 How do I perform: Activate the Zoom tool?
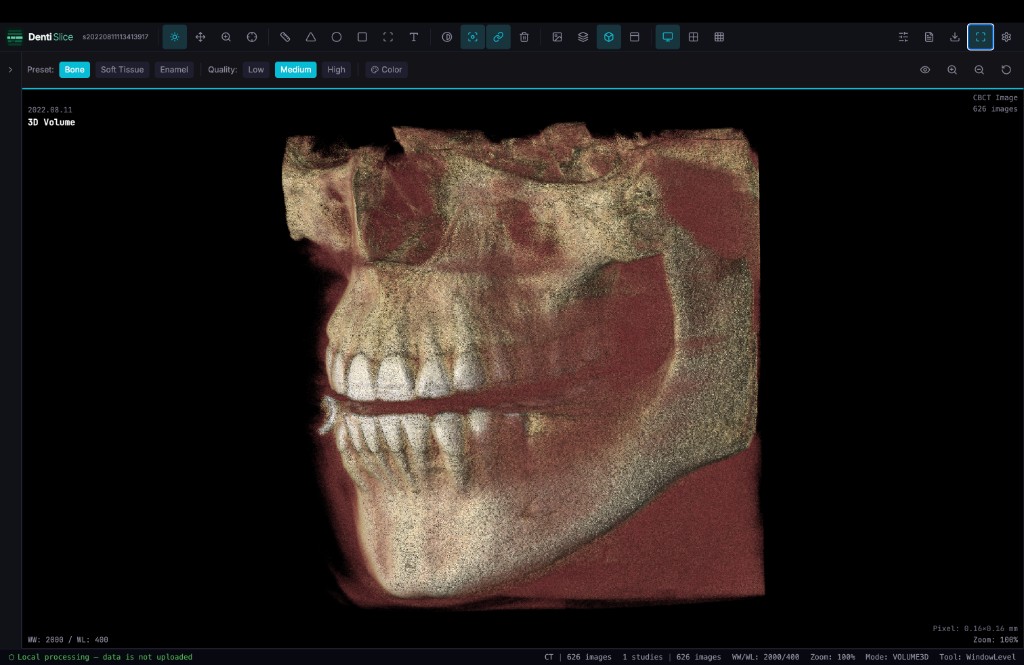[226, 36]
